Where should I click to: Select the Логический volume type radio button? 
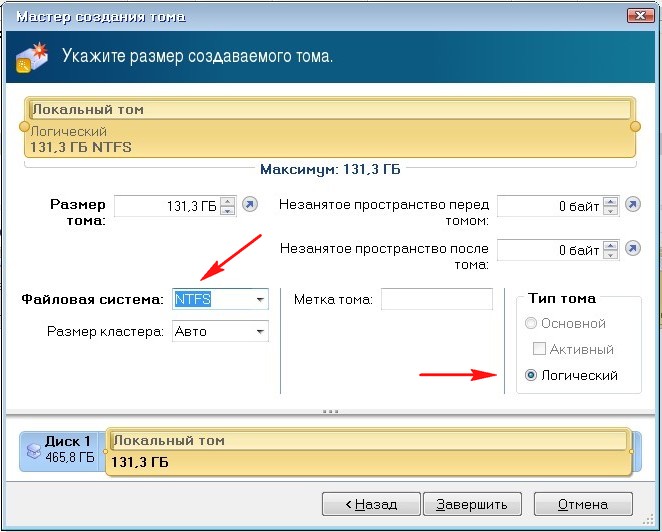click(x=529, y=375)
